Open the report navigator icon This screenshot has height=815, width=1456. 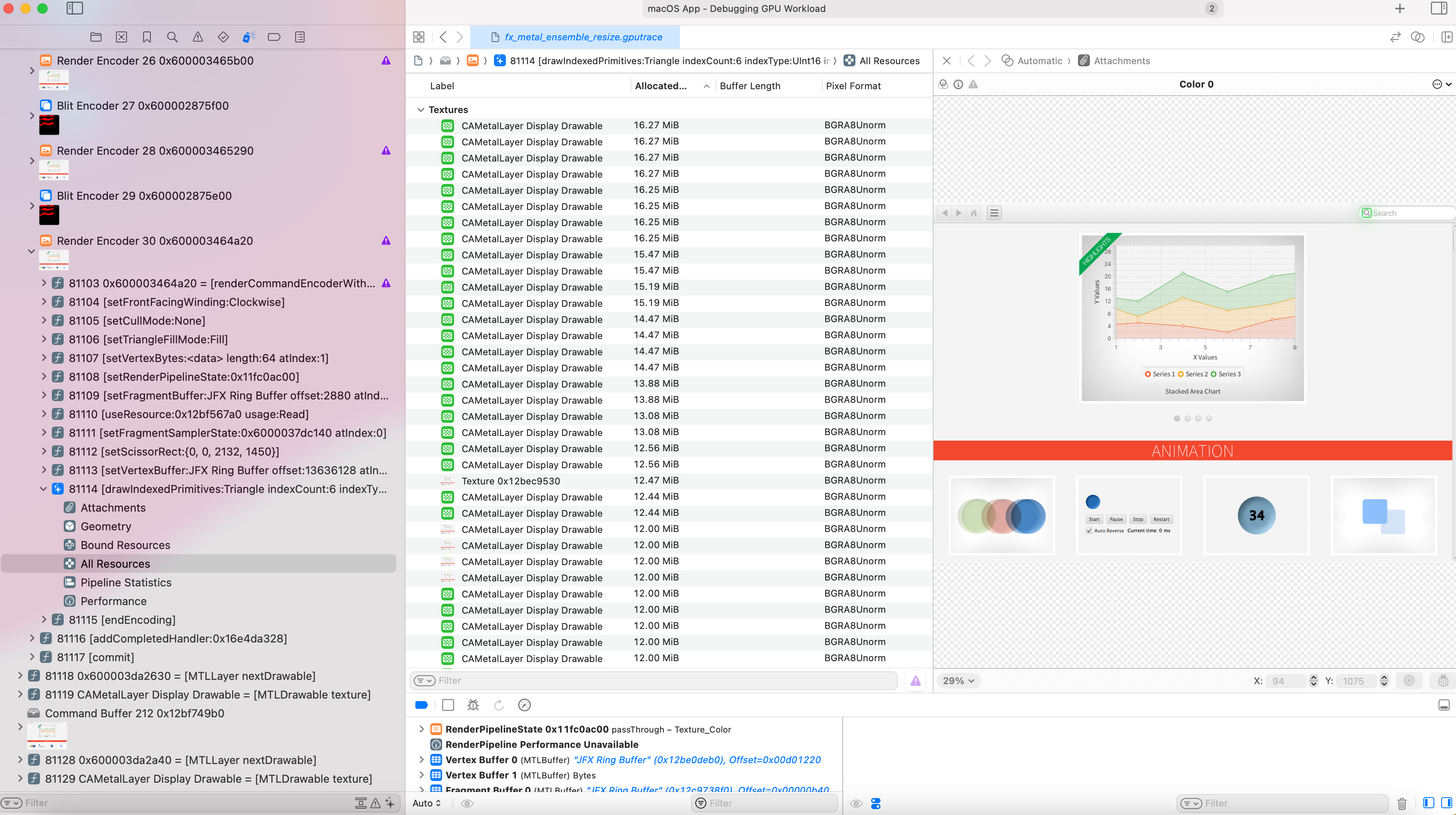click(299, 37)
